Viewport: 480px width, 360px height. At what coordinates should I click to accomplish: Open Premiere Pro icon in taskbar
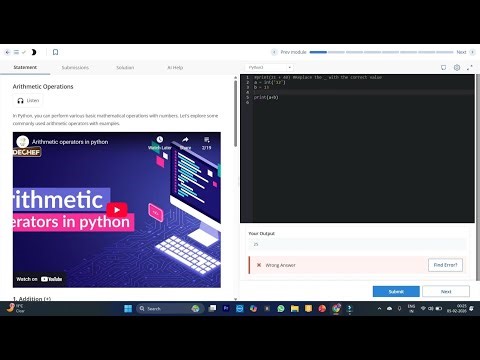pos(226,309)
